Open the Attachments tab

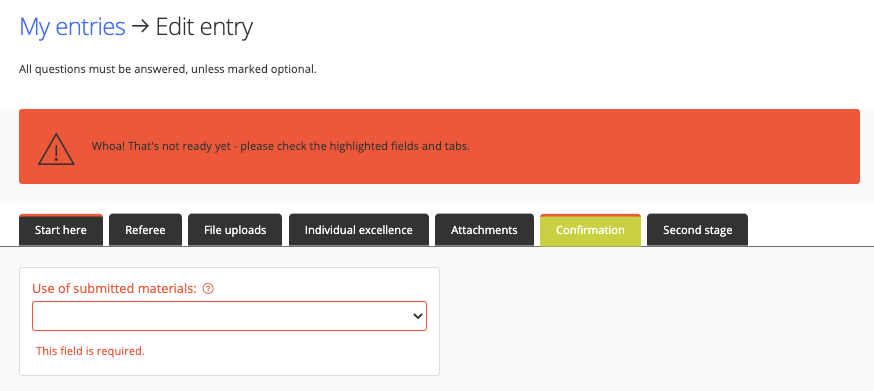pos(484,230)
